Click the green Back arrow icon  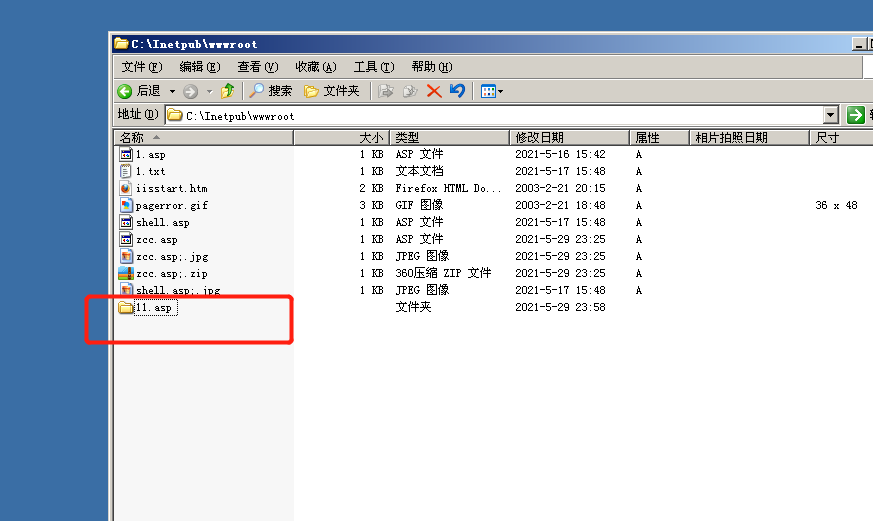point(125,91)
